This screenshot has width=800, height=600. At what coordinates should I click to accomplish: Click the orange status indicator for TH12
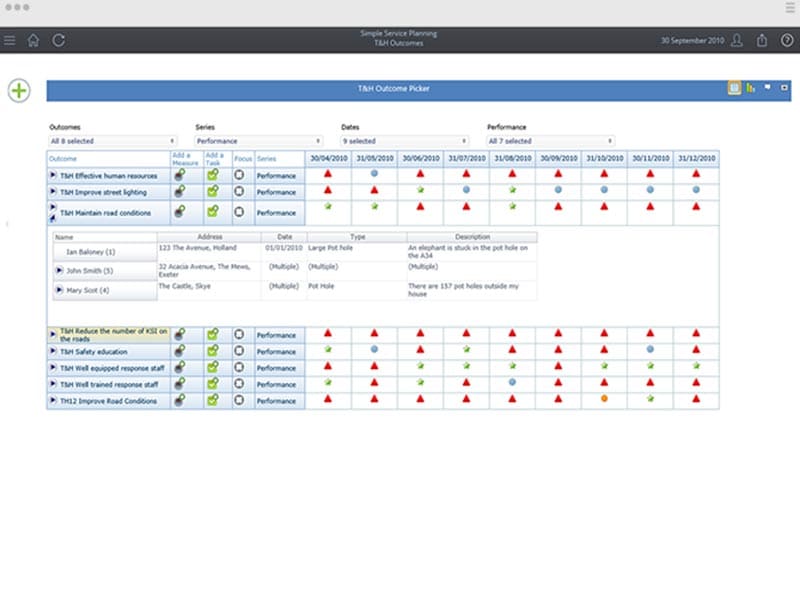[x=604, y=399]
